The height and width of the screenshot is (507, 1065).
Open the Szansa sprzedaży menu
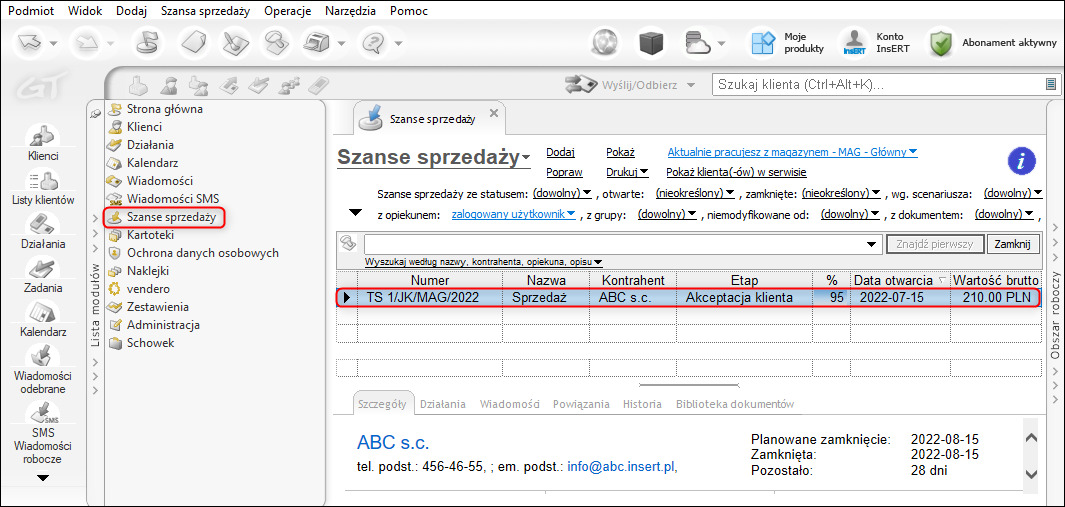click(x=206, y=11)
